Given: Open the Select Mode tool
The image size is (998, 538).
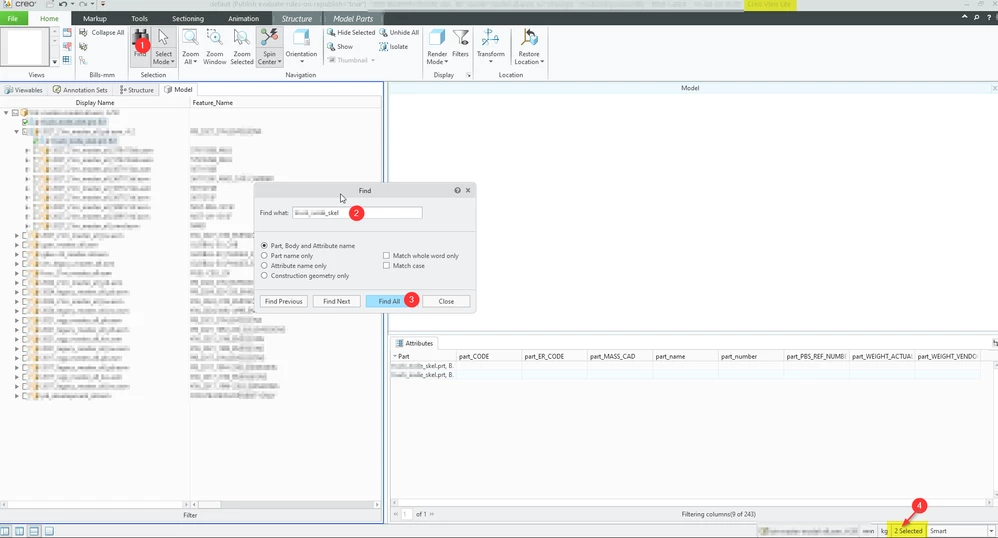Looking at the screenshot, I should tap(163, 46).
